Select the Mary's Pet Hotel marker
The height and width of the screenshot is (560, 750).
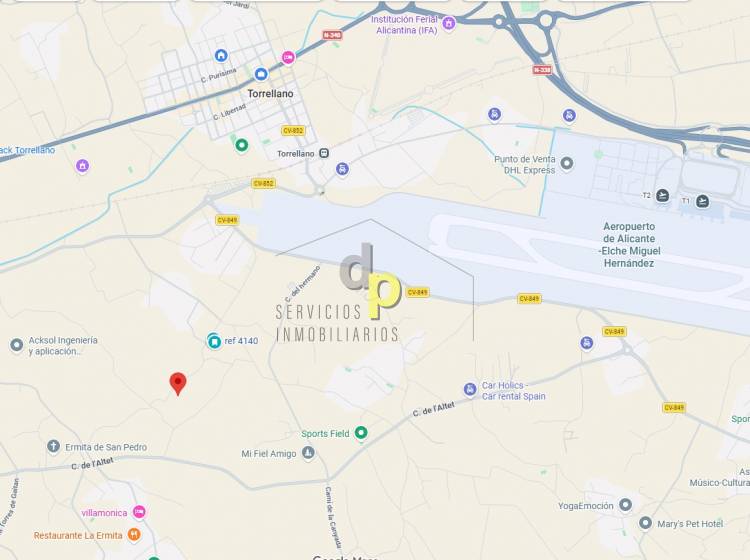[x=645, y=523]
